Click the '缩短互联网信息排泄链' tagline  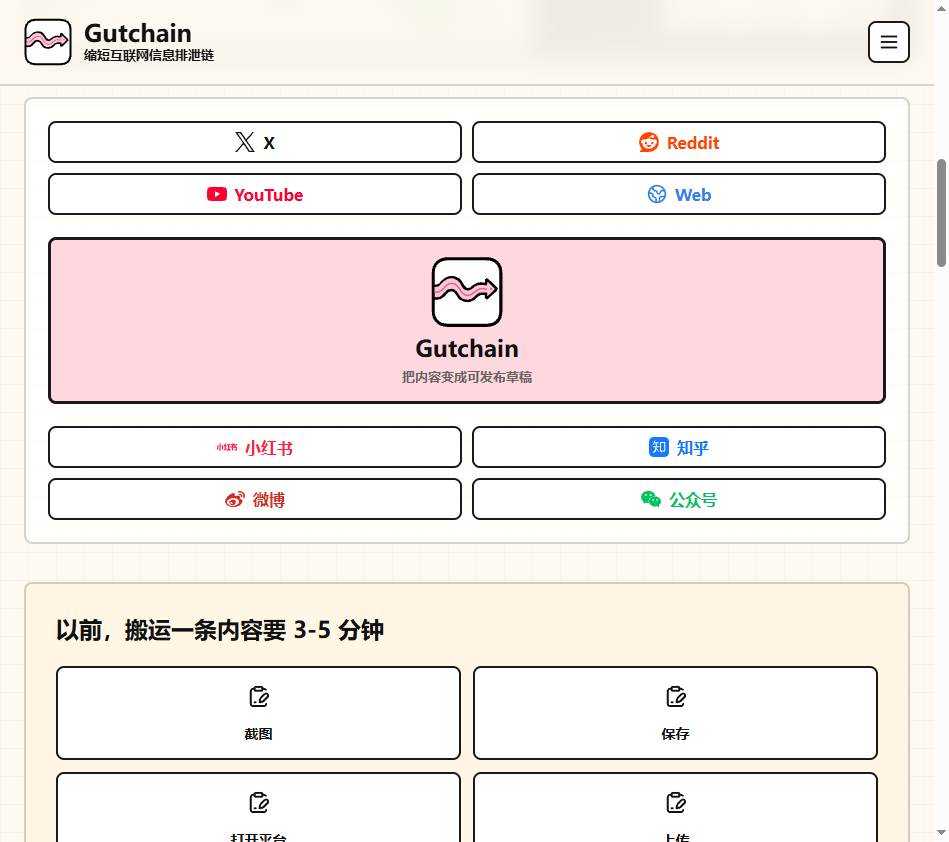149,55
